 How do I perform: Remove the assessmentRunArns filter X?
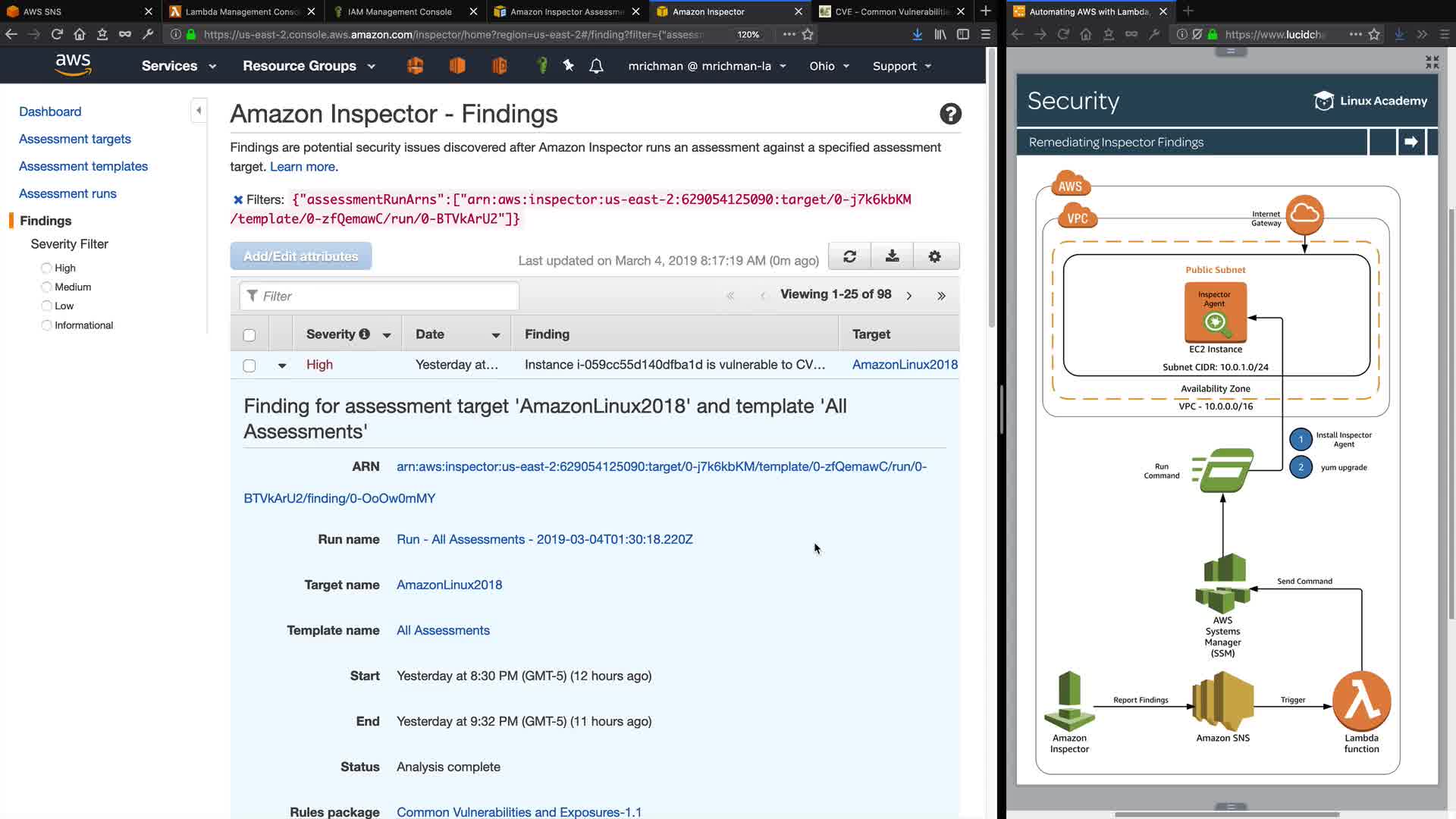click(x=237, y=199)
